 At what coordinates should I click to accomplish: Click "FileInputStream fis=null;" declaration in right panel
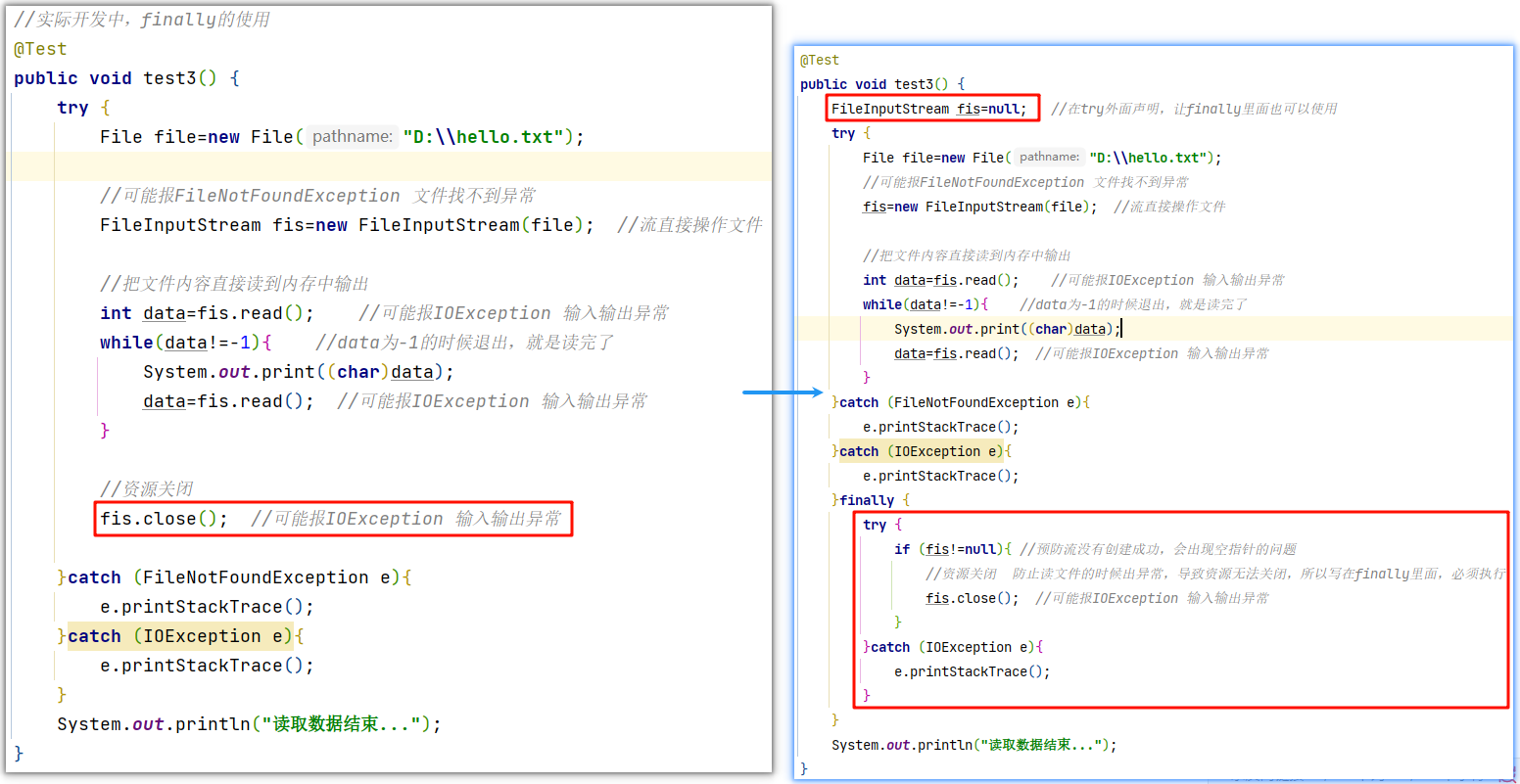[x=929, y=109]
